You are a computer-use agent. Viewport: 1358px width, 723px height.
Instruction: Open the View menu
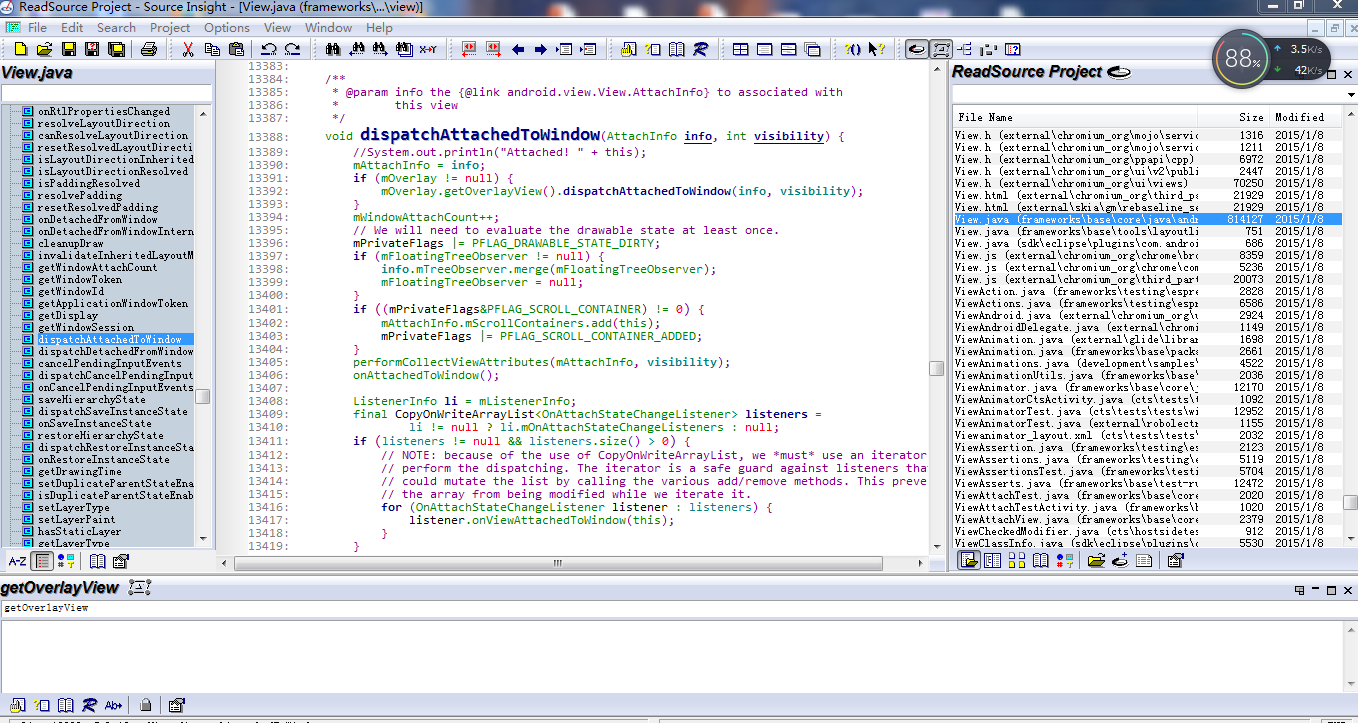[x=277, y=28]
